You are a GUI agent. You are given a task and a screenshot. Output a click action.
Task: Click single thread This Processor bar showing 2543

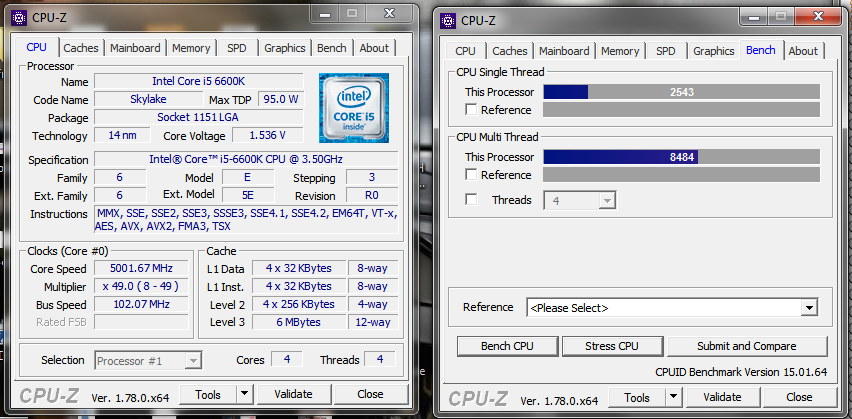[681, 92]
